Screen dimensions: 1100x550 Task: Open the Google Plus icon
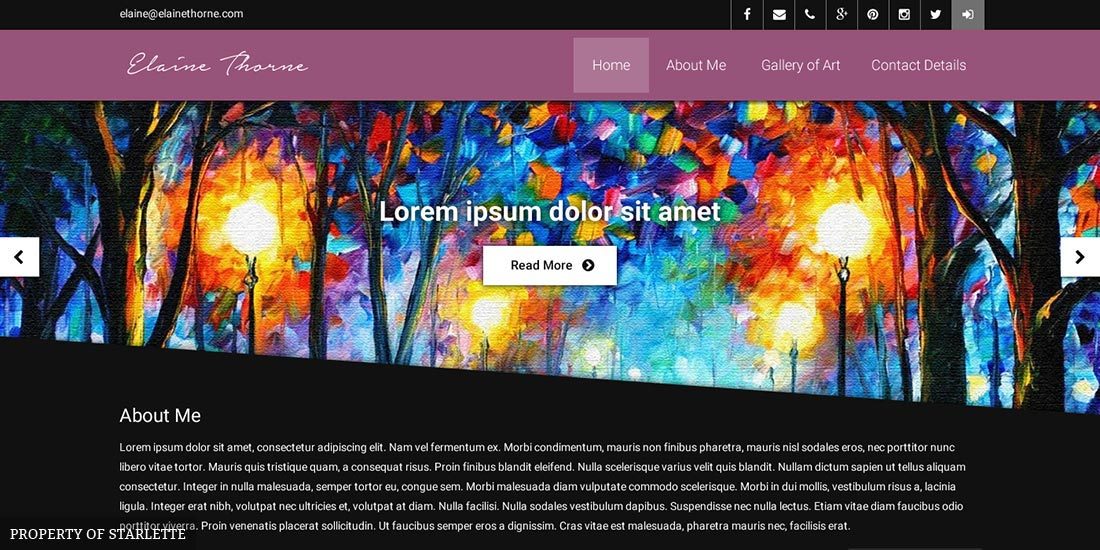842,15
